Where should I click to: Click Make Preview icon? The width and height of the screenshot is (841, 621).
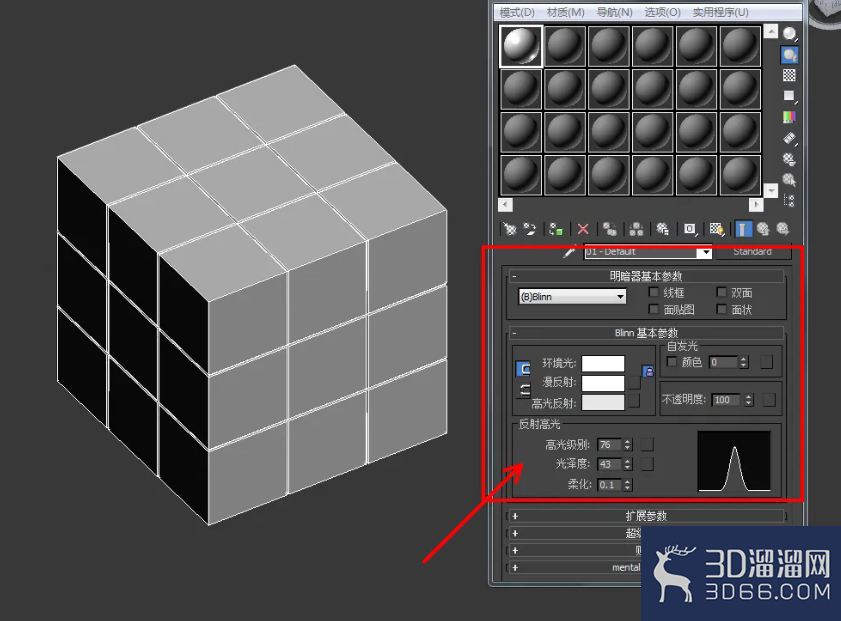(790, 138)
